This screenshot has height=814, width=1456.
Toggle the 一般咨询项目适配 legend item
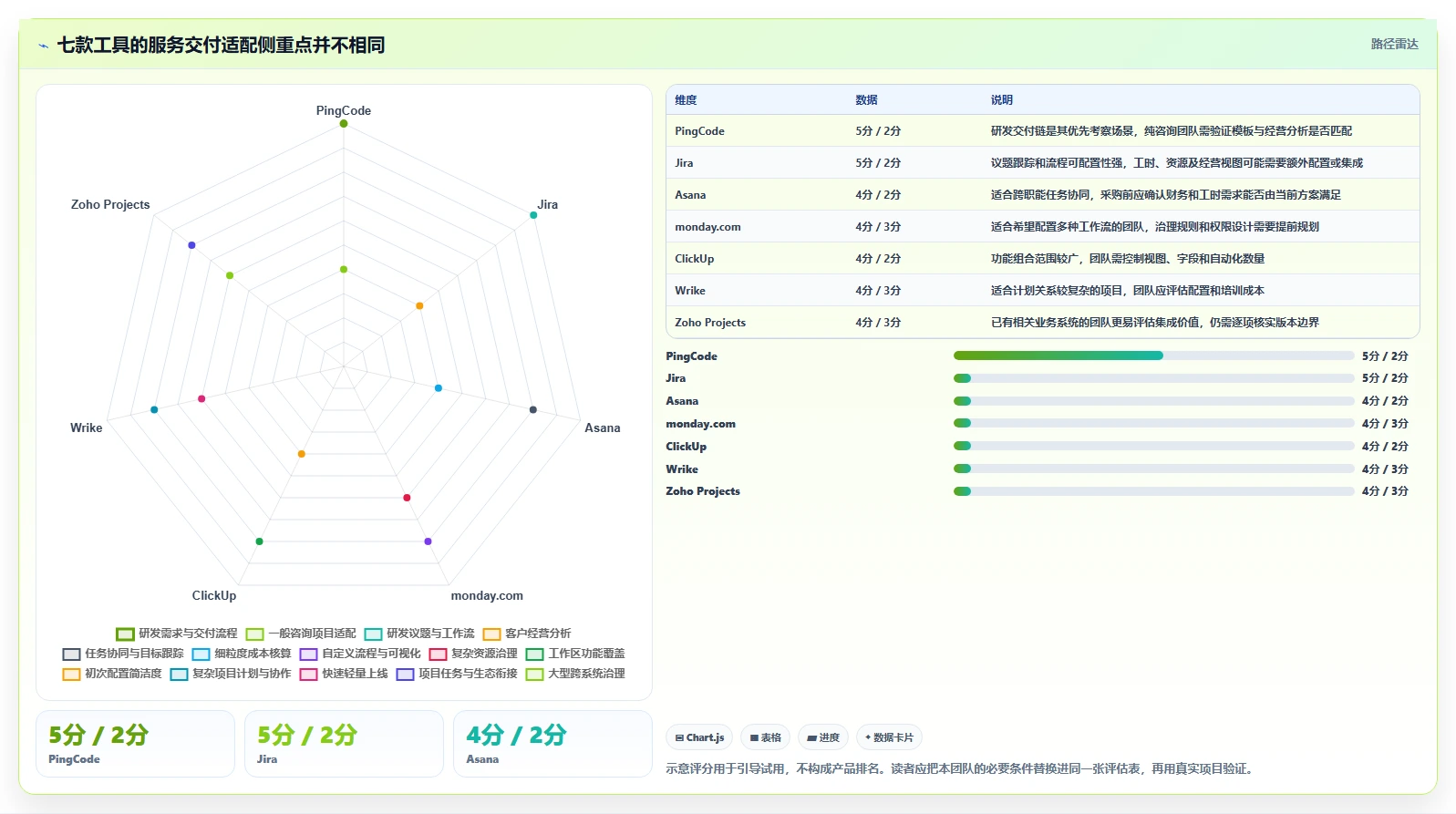click(300, 634)
